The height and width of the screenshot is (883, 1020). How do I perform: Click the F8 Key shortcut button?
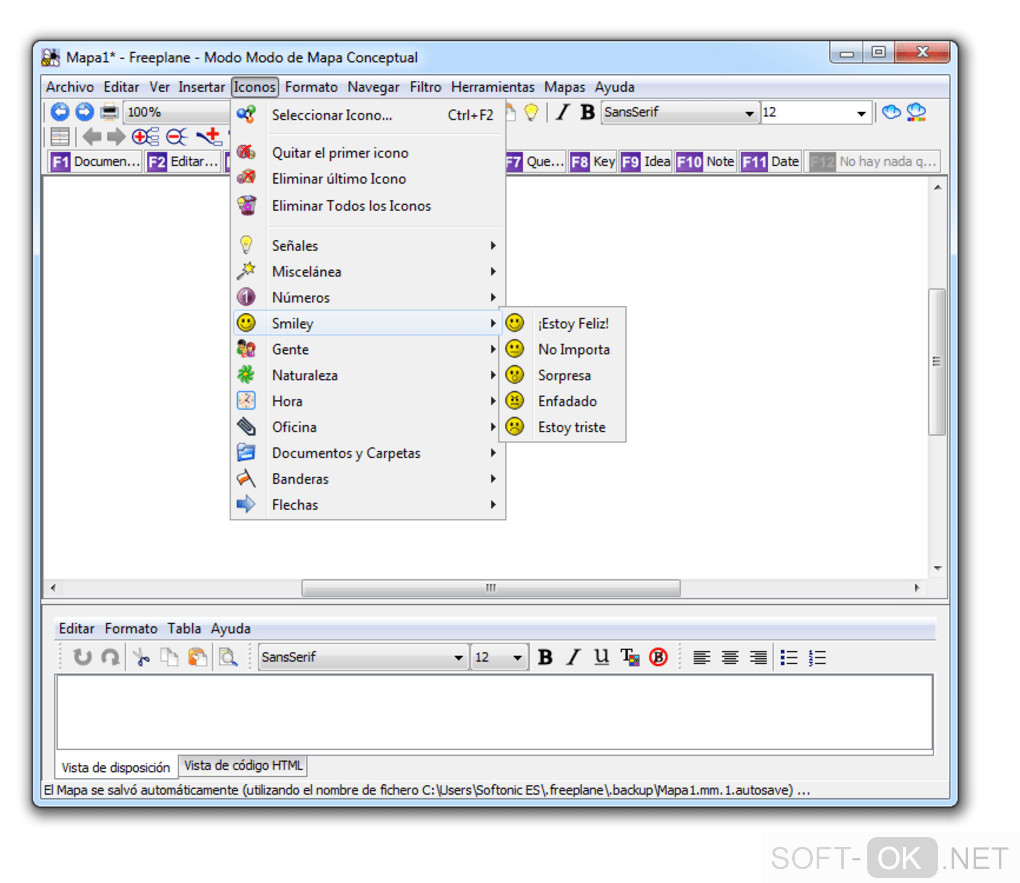tap(593, 161)
